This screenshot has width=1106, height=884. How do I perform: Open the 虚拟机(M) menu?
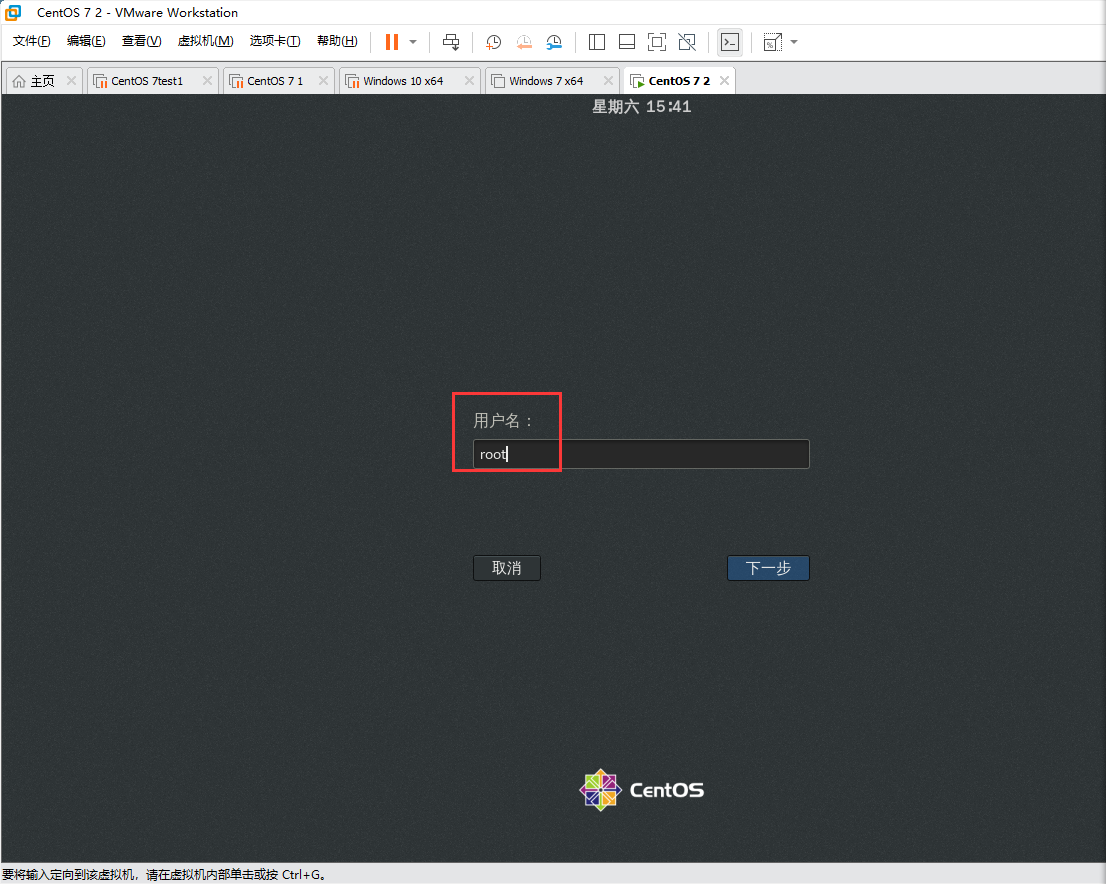pos(205,41)
